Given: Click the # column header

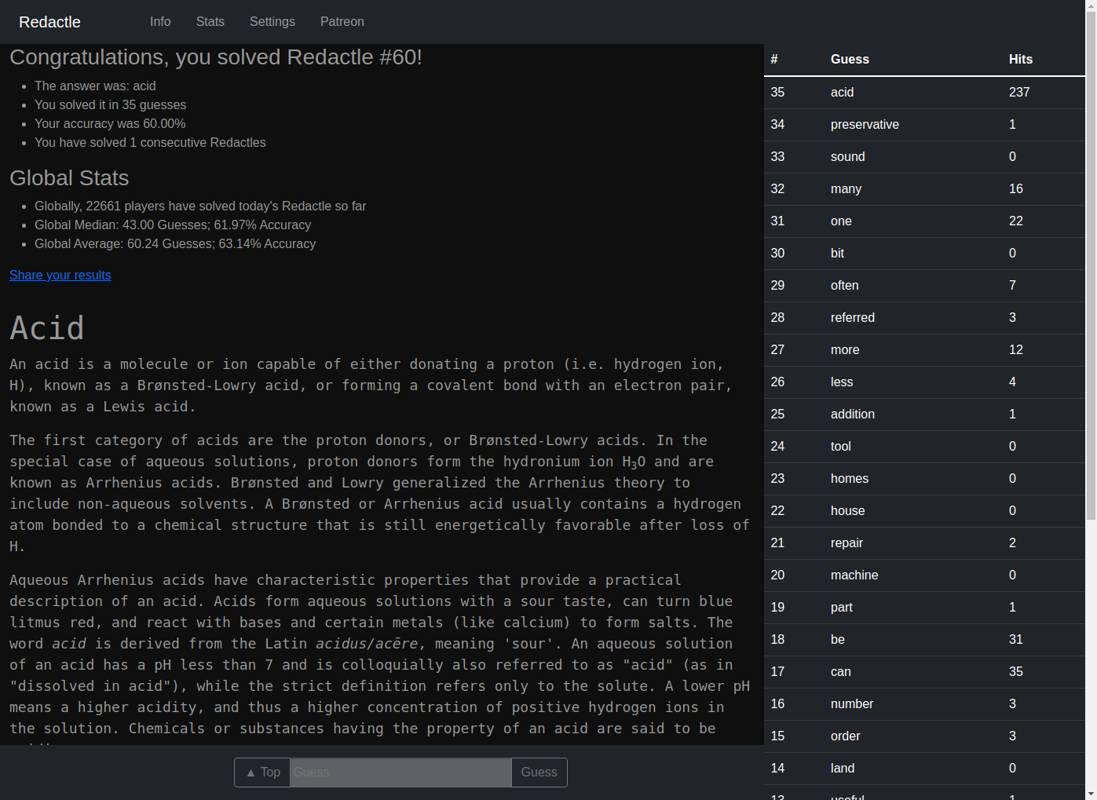Looking at the screenshot, I should 773,59.
